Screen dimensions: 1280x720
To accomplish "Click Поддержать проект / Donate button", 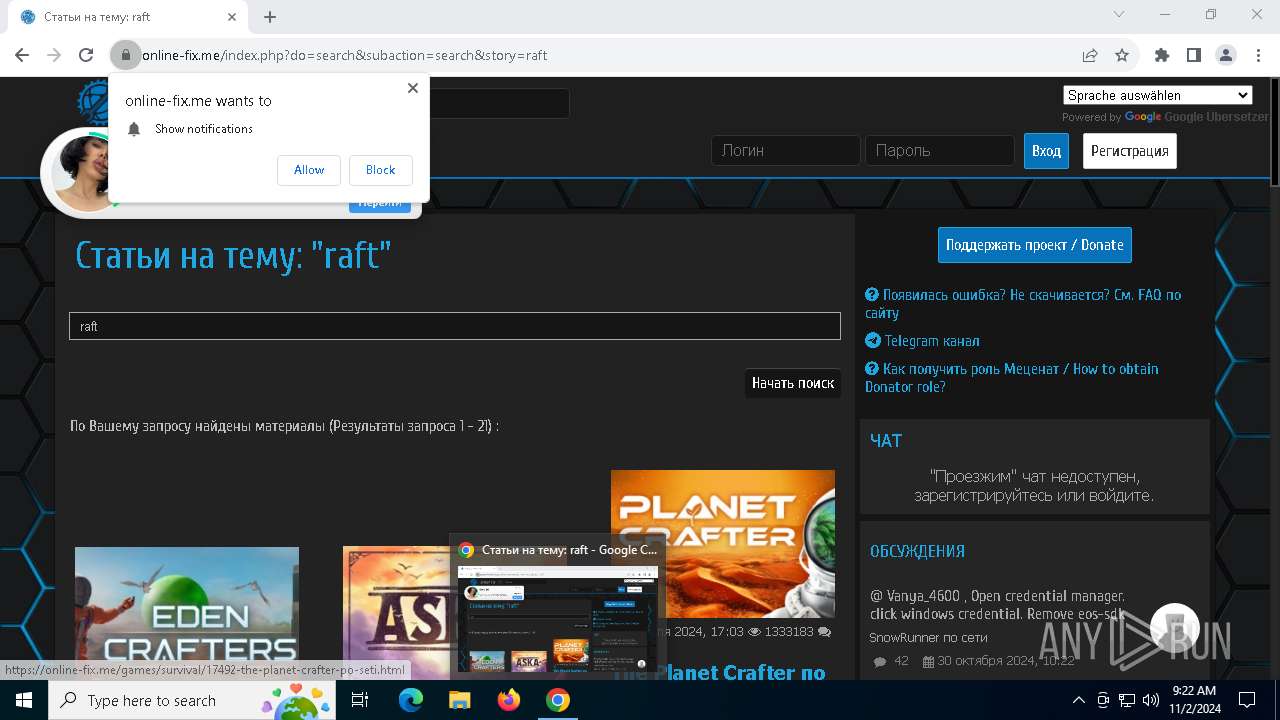I will (x=1035, y=245).
